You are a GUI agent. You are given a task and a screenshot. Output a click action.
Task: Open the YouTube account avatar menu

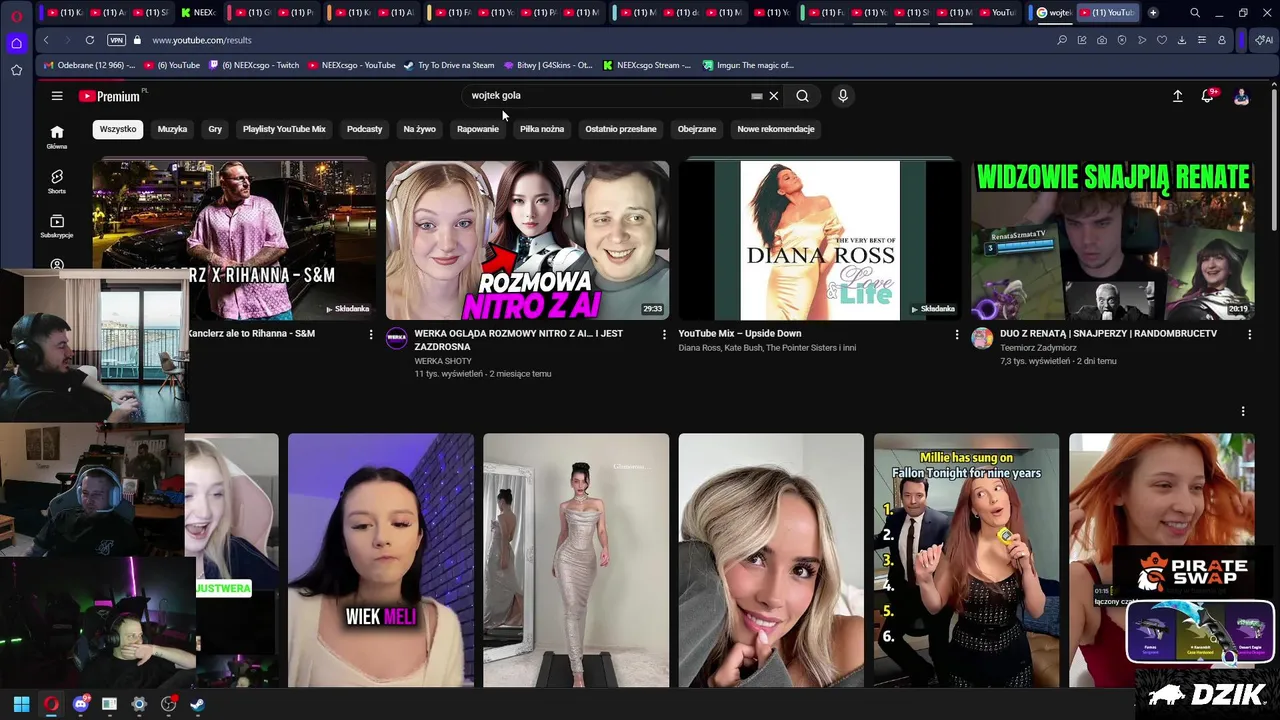coord(1241,96)
